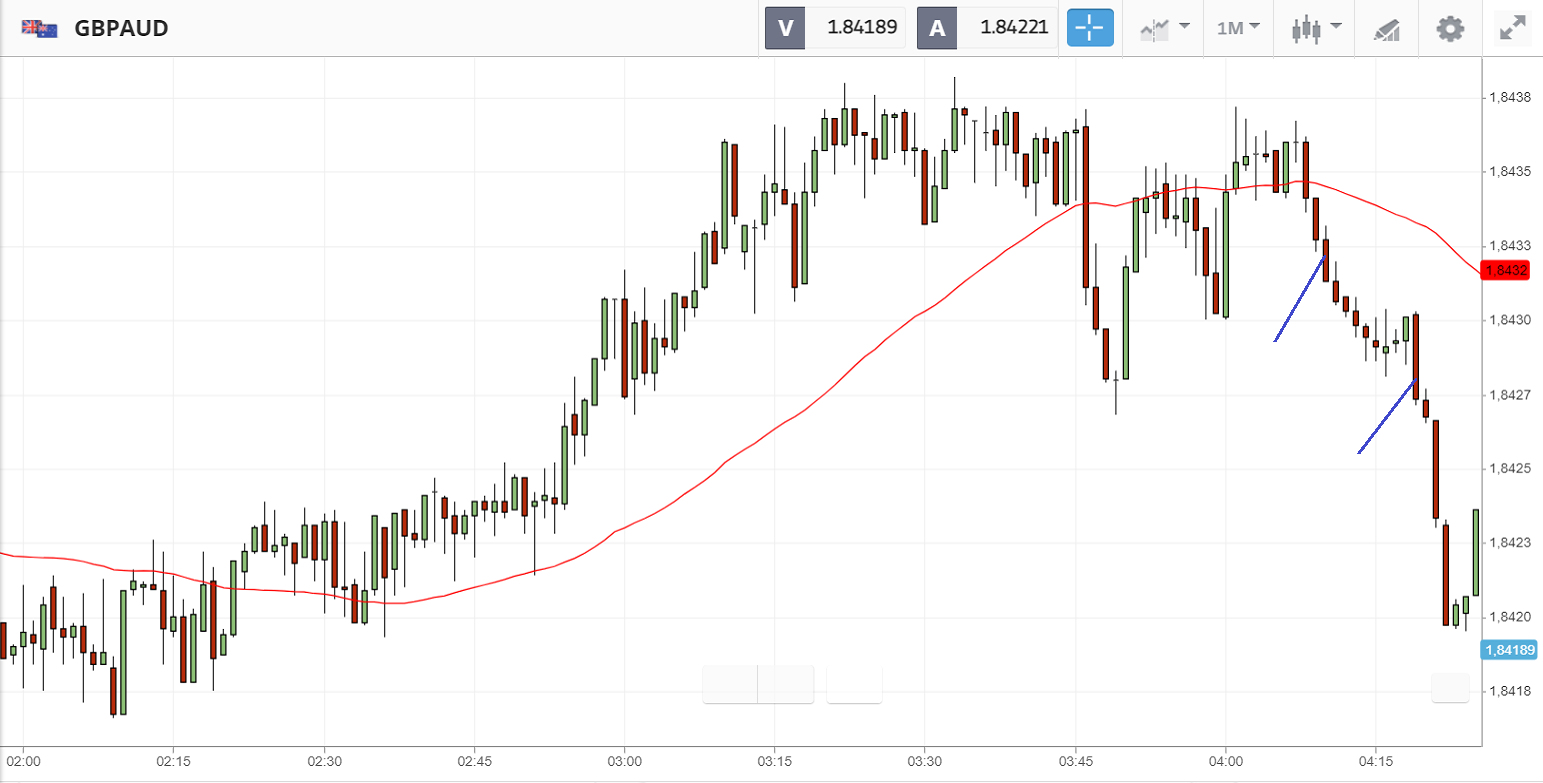Screen dimensions: 1543x783
Task: Open the 1M timeframe dropdown
Action: pos(1238,28)
